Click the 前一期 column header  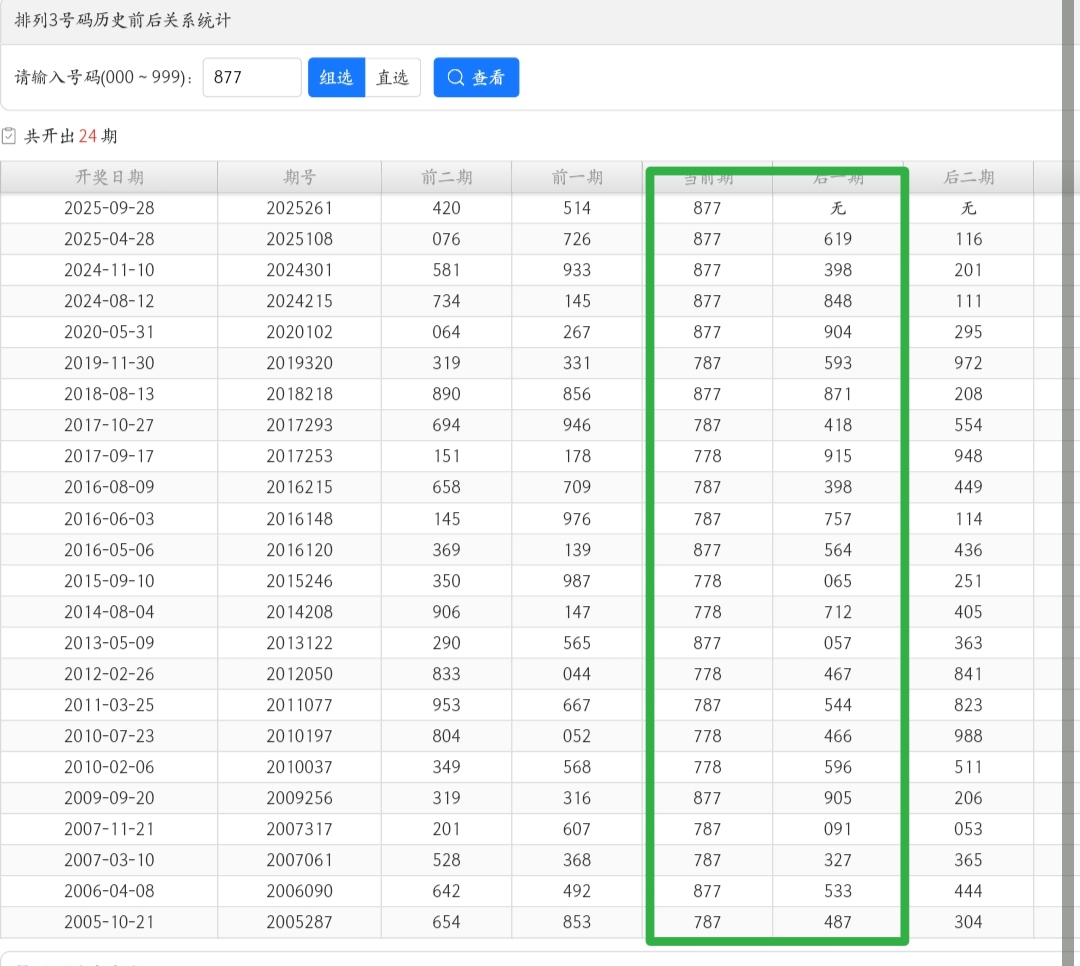(x=577, y=177)
